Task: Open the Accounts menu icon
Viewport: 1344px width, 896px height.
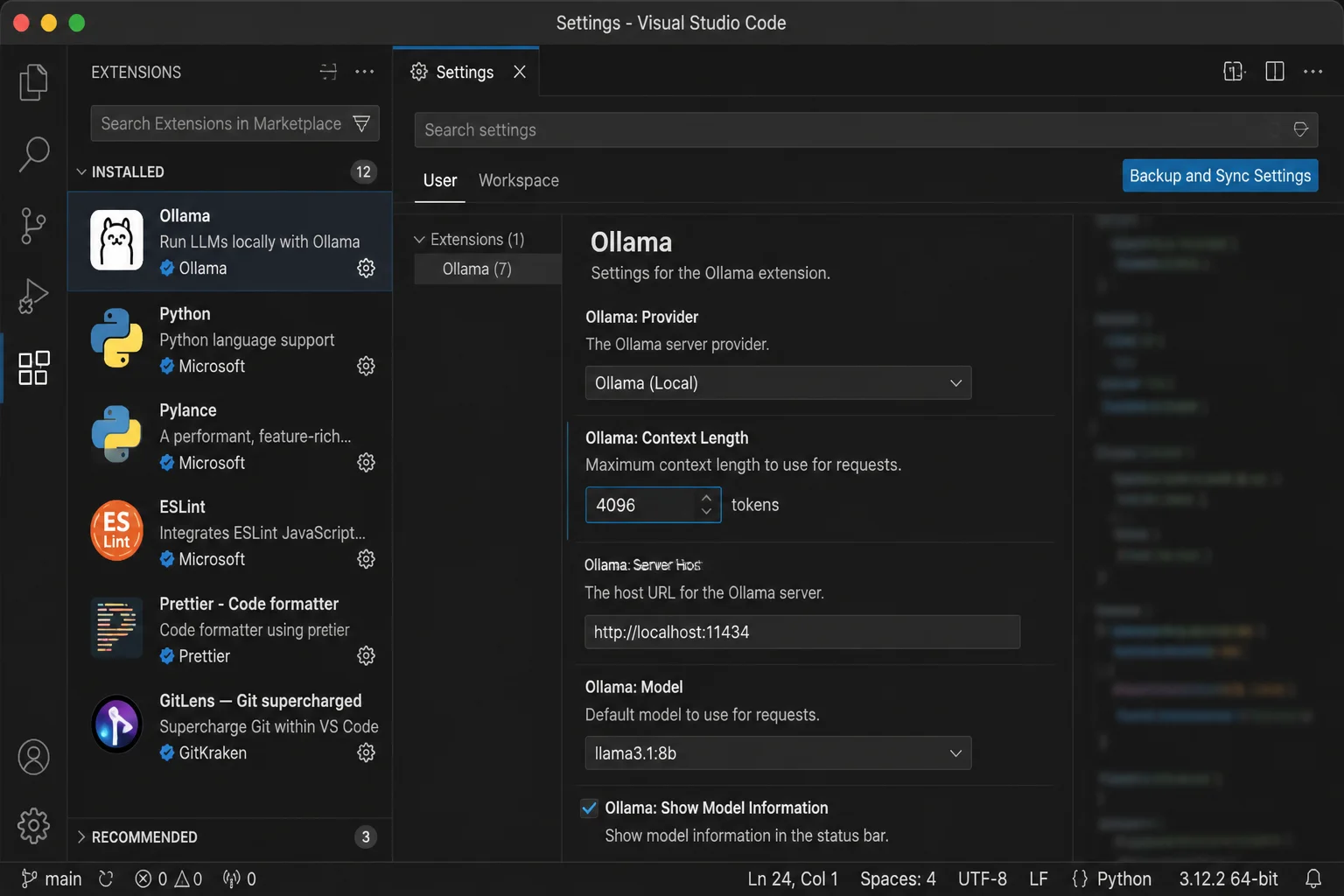Action: pos(33,757)
